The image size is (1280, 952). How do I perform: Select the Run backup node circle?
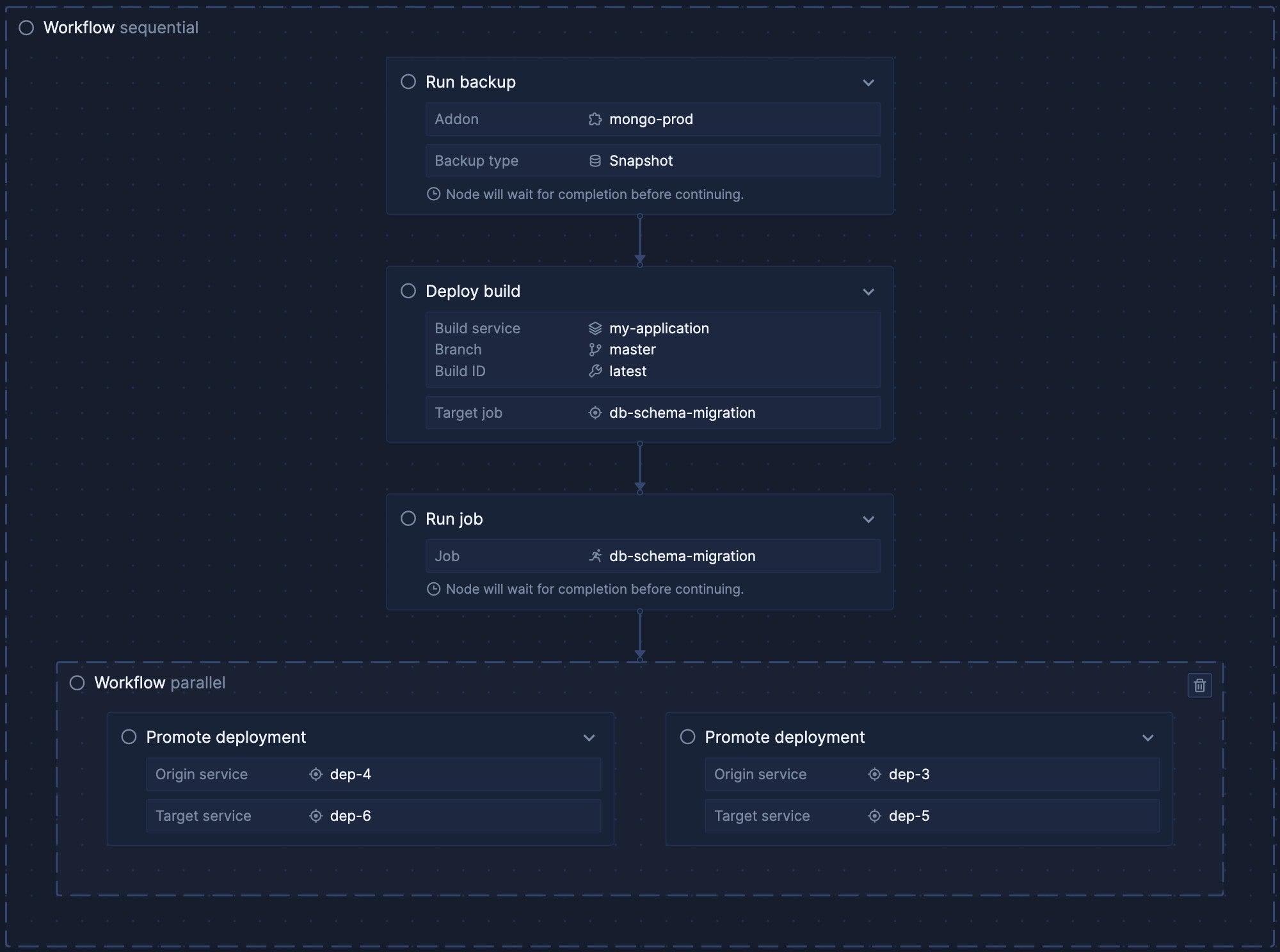coord(408,82)
